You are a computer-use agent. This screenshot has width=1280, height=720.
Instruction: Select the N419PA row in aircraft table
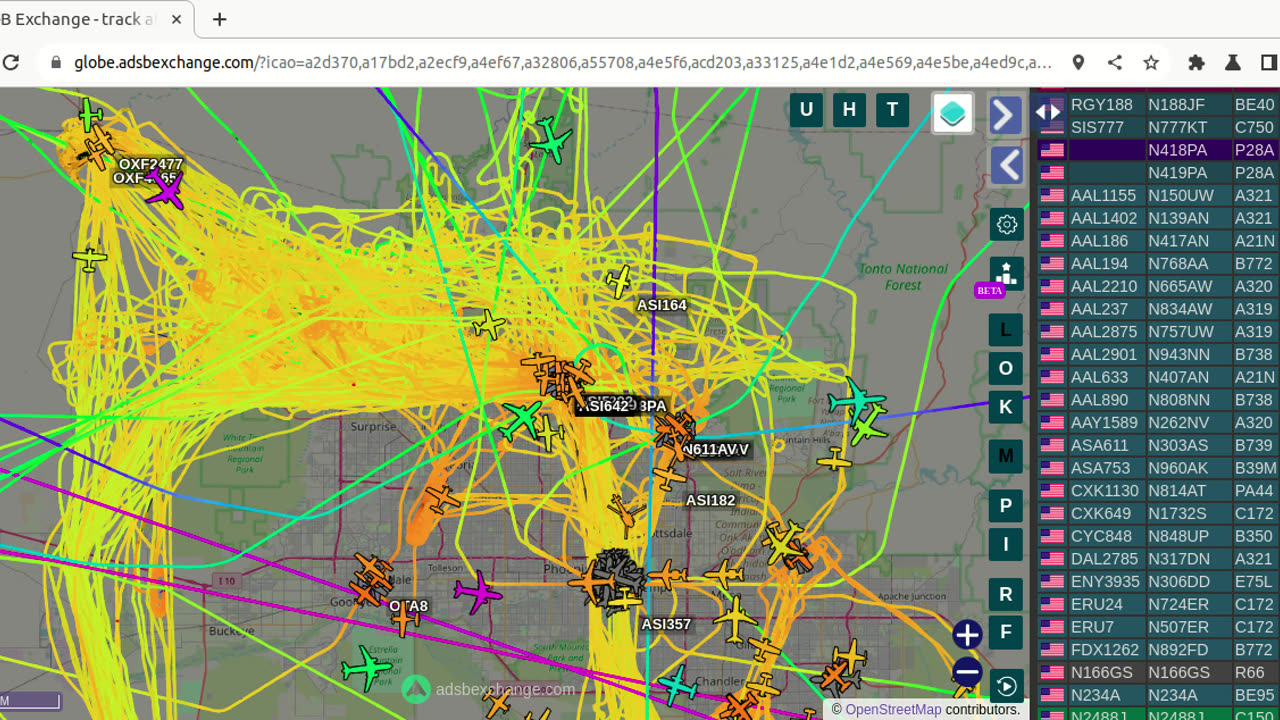[x=1159, y=173]
